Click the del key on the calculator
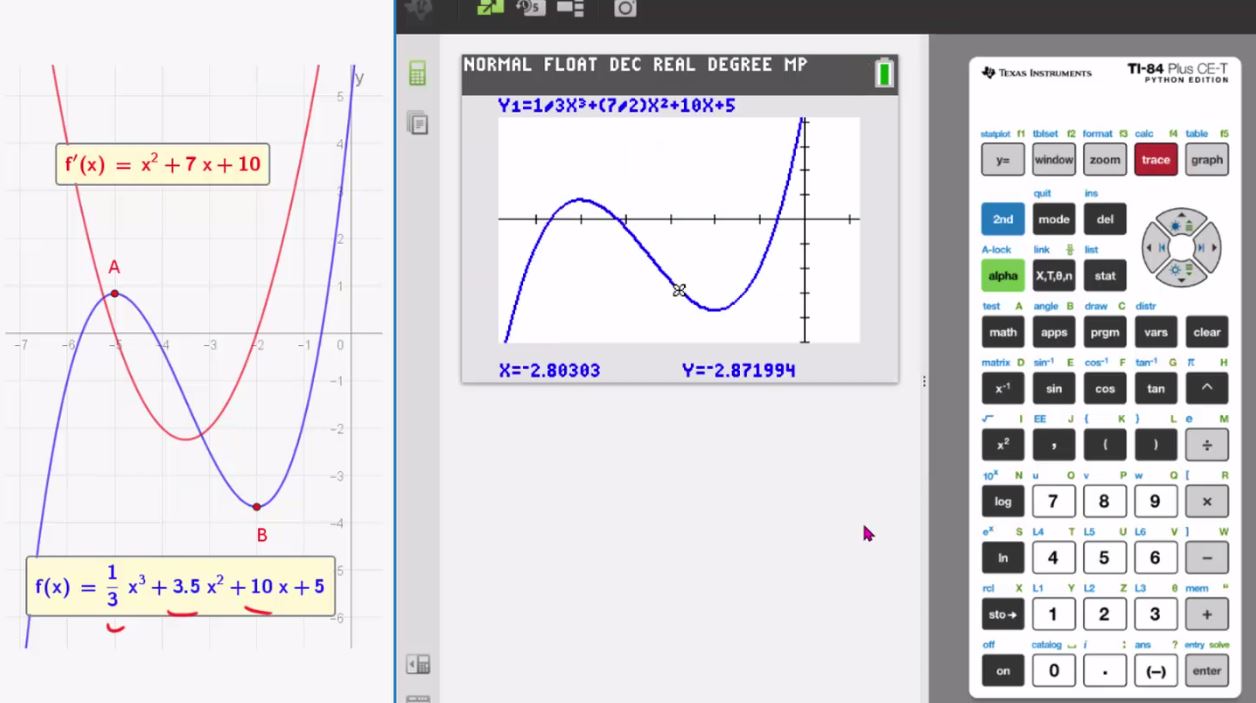This screenshot has width=1256, height=703. pyautogui.click(x=1105, y=219)
